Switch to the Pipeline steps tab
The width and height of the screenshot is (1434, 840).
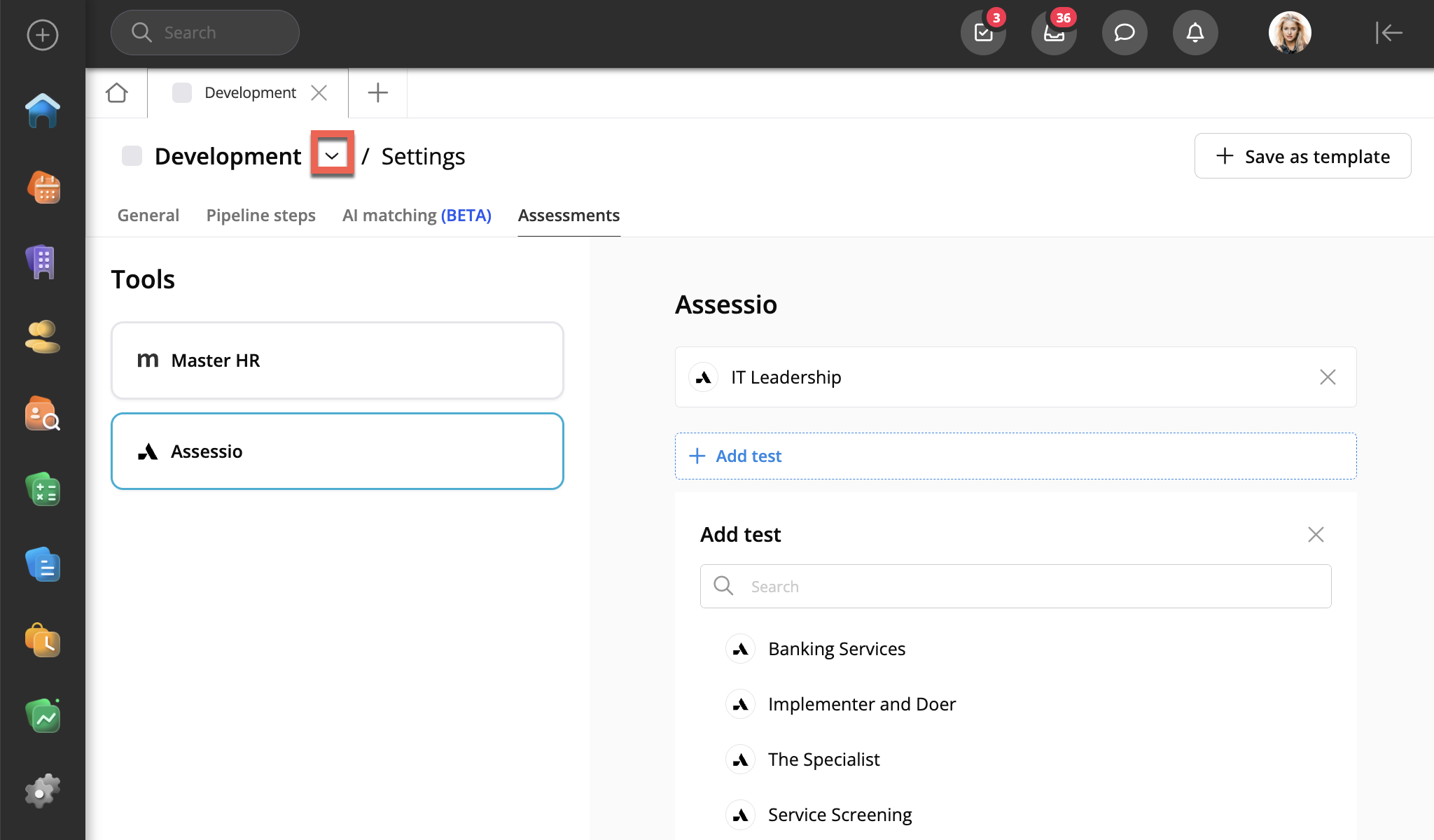(260, 216)
